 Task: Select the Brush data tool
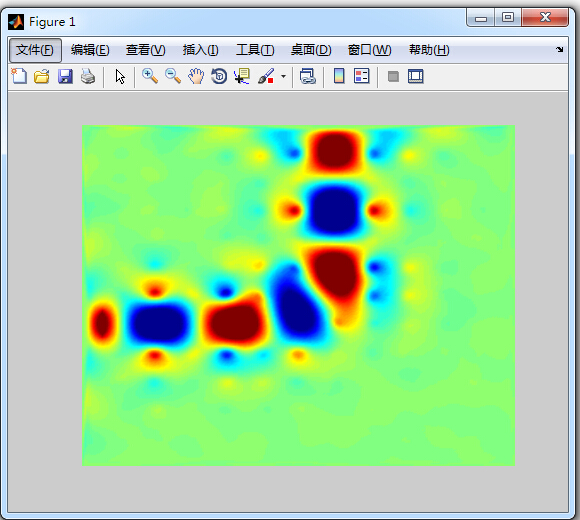click(x=266, y=77)
